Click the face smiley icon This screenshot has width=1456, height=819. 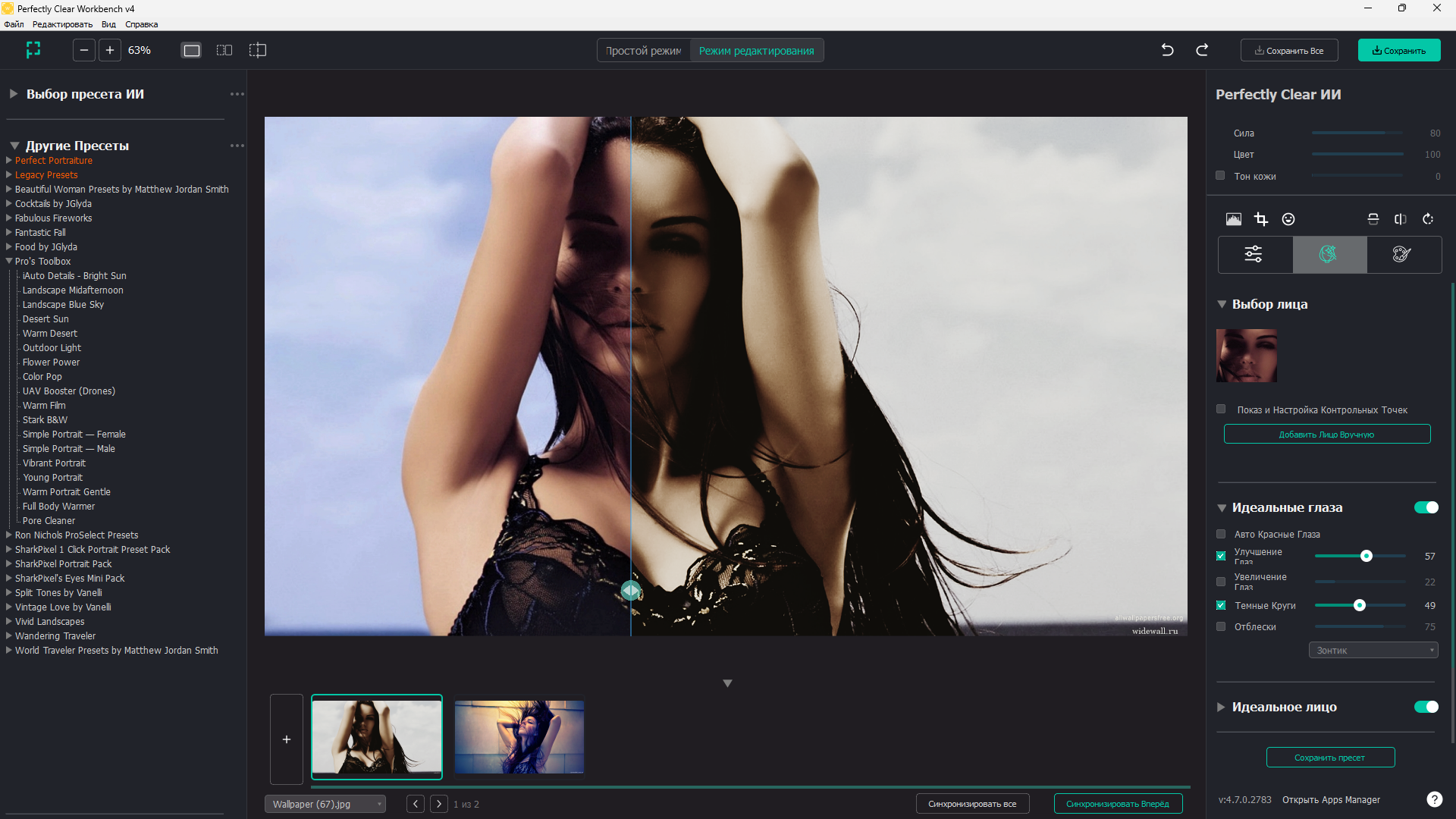[x=1288, y=219]
